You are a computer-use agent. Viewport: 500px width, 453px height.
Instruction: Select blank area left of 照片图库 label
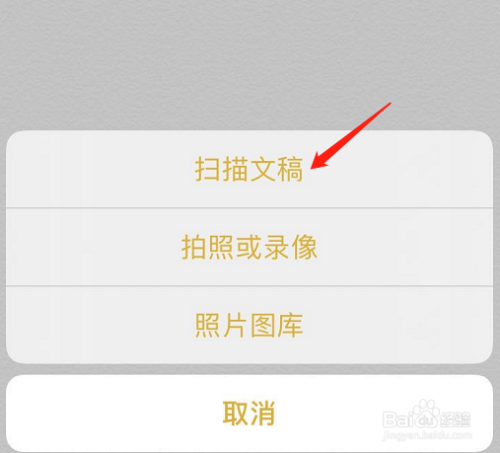100,325
